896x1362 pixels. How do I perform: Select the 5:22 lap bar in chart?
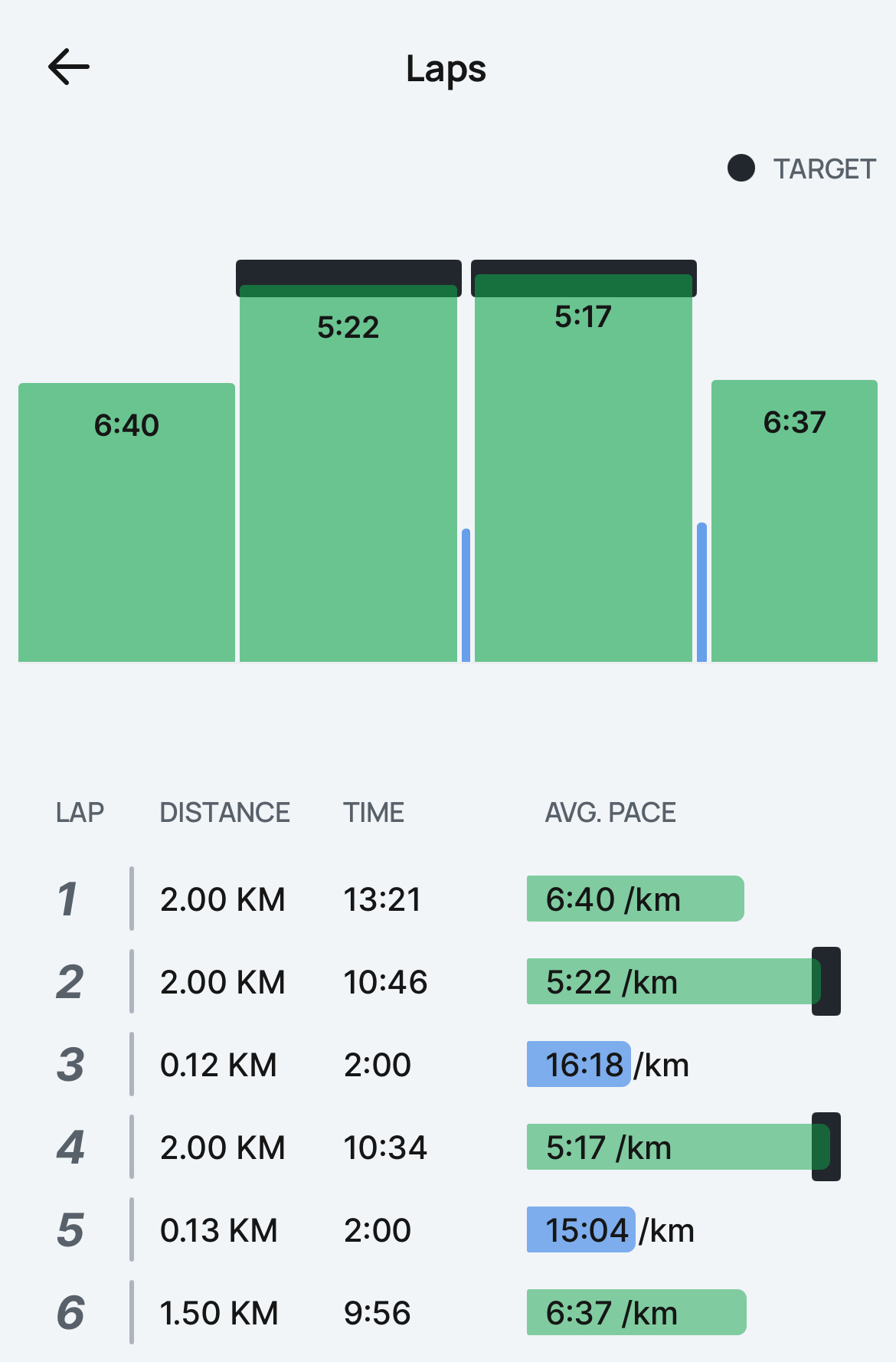pos(348,473)
